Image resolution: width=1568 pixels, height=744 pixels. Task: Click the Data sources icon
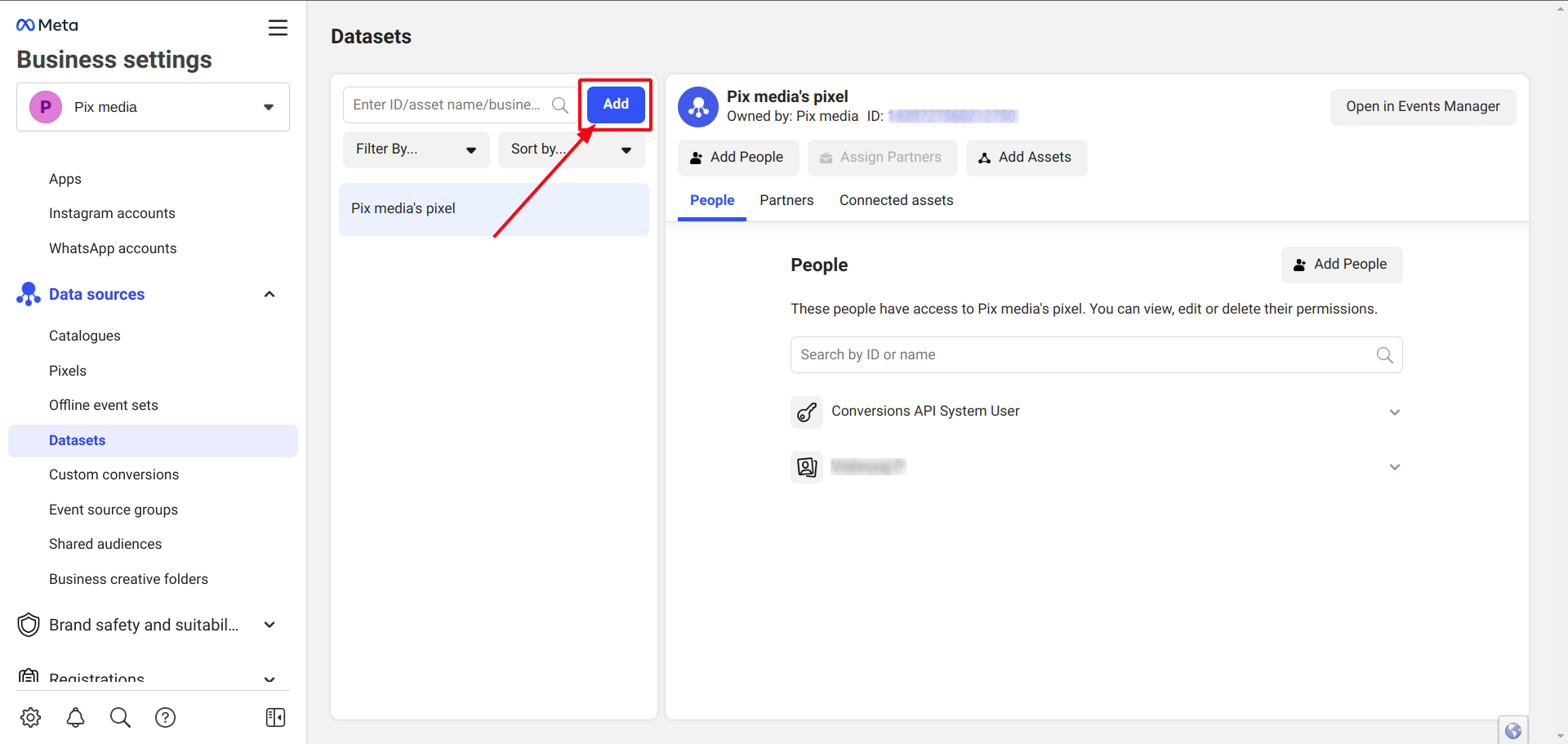point(29,294)
